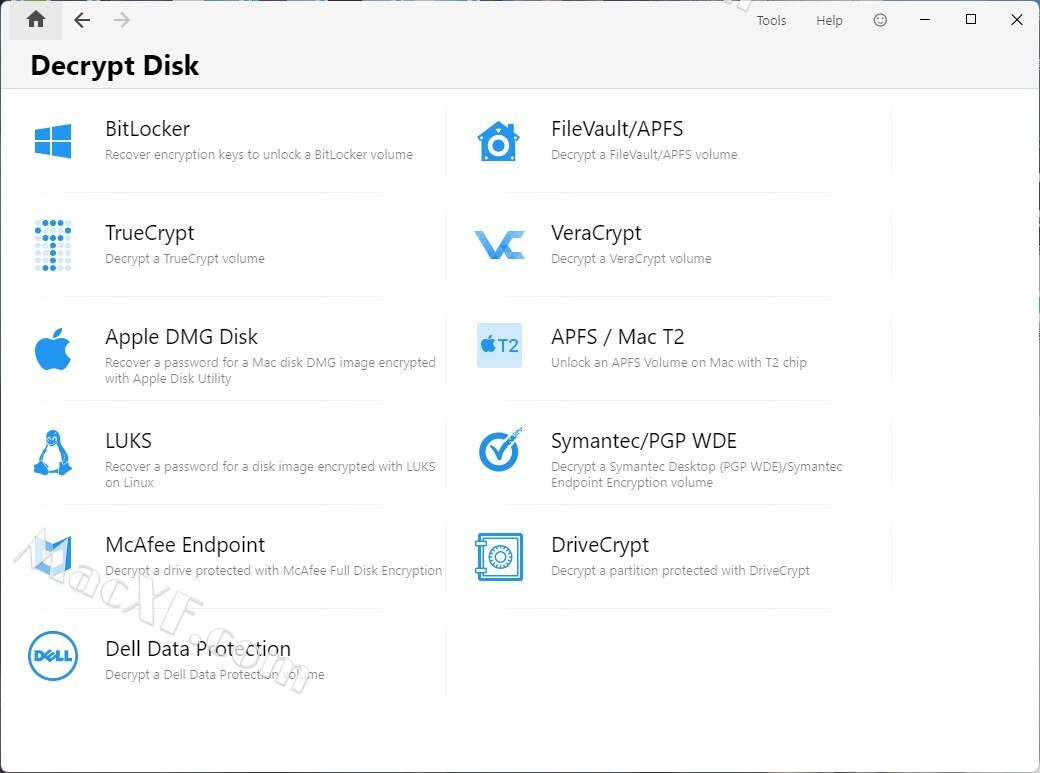Select the TrueCrypt title

point(150,233)
